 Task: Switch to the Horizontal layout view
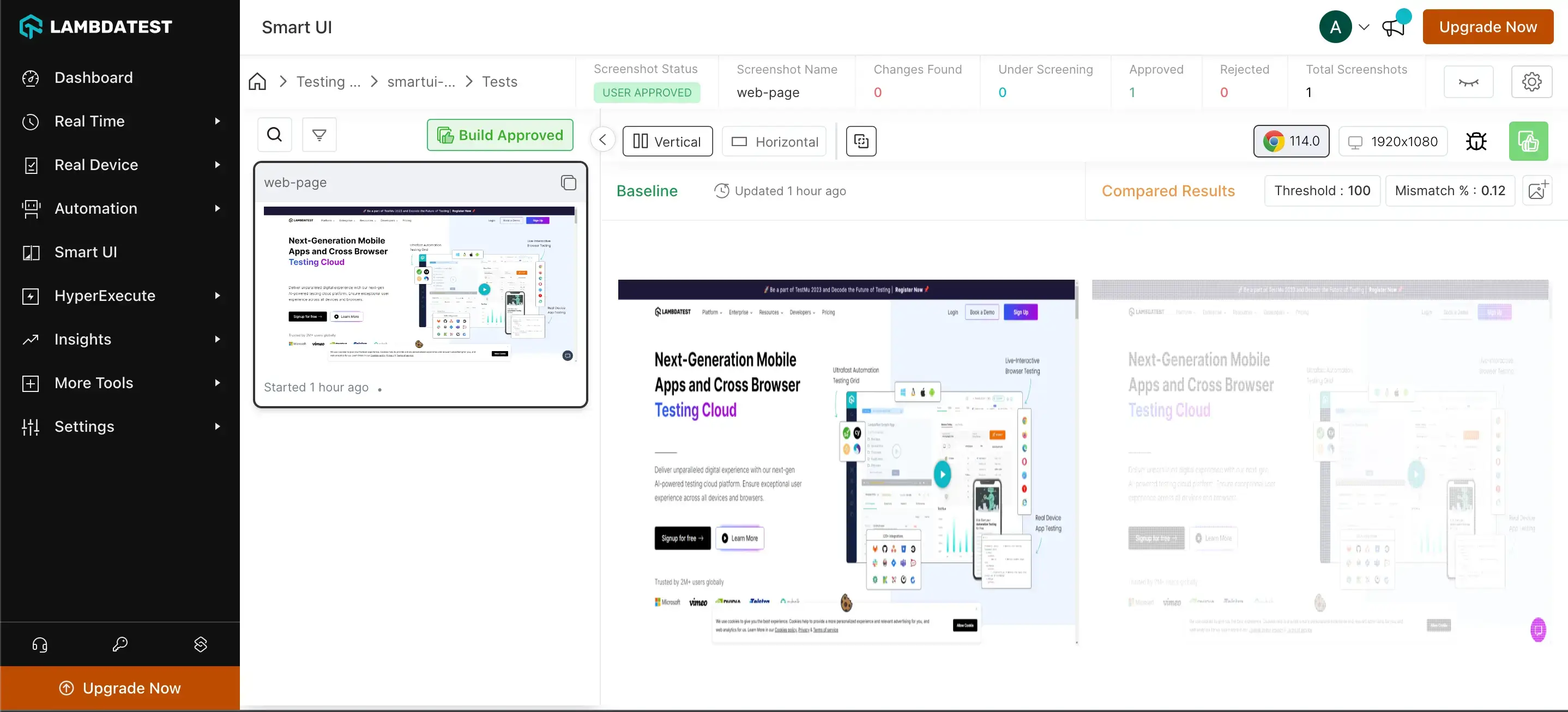point(774,141)
